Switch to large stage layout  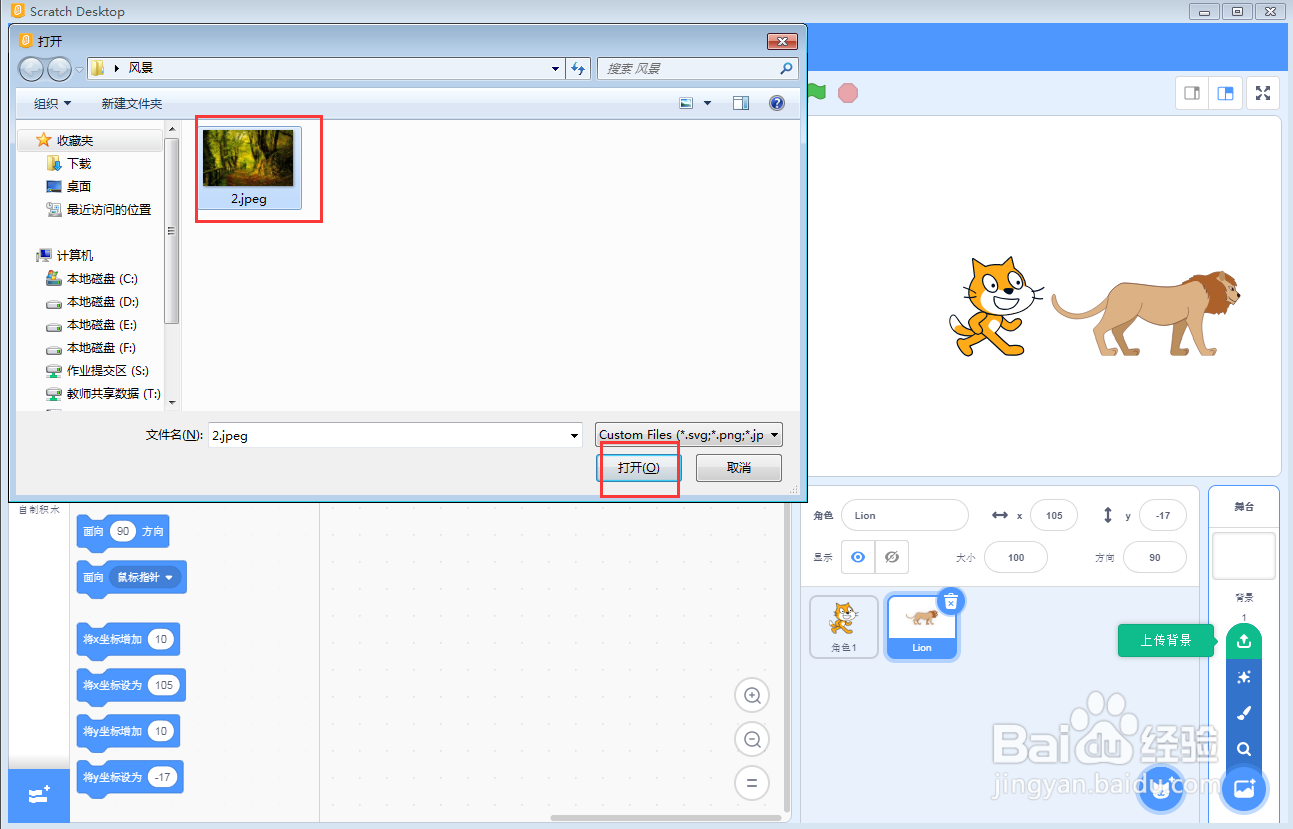pyautogui.click(x=1225, y=93)
